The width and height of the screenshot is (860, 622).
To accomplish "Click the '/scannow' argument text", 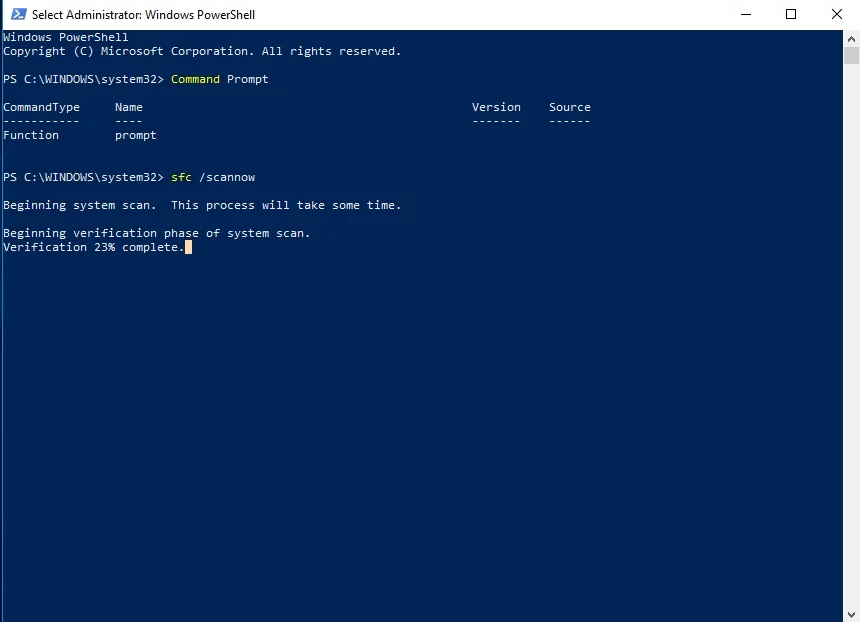I will click(227, 177).
